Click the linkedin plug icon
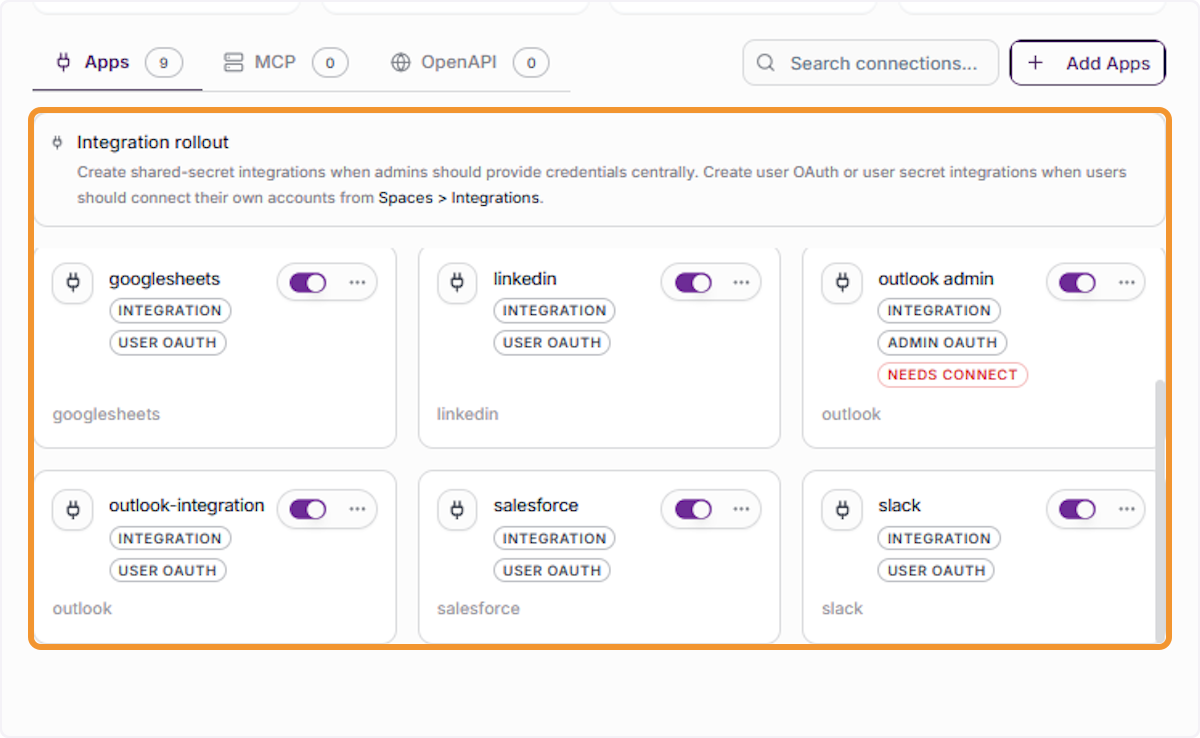1200x738 pixels. pos(457,283)
